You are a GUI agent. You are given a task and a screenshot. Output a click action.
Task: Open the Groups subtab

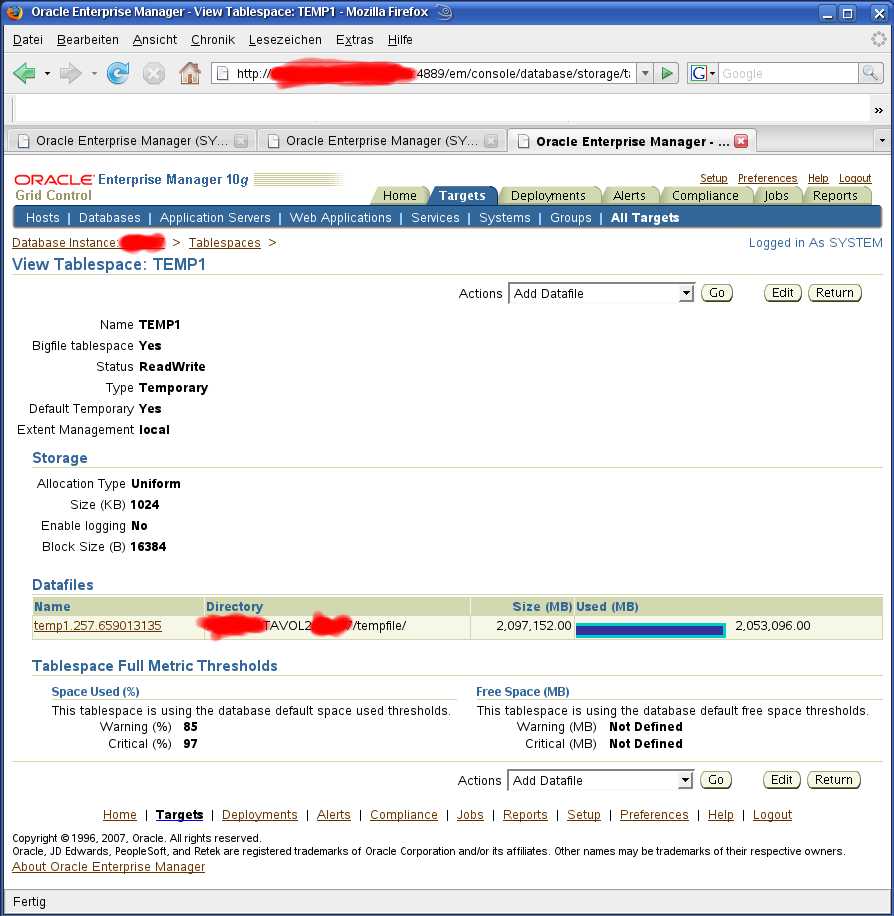click(571, 218)
